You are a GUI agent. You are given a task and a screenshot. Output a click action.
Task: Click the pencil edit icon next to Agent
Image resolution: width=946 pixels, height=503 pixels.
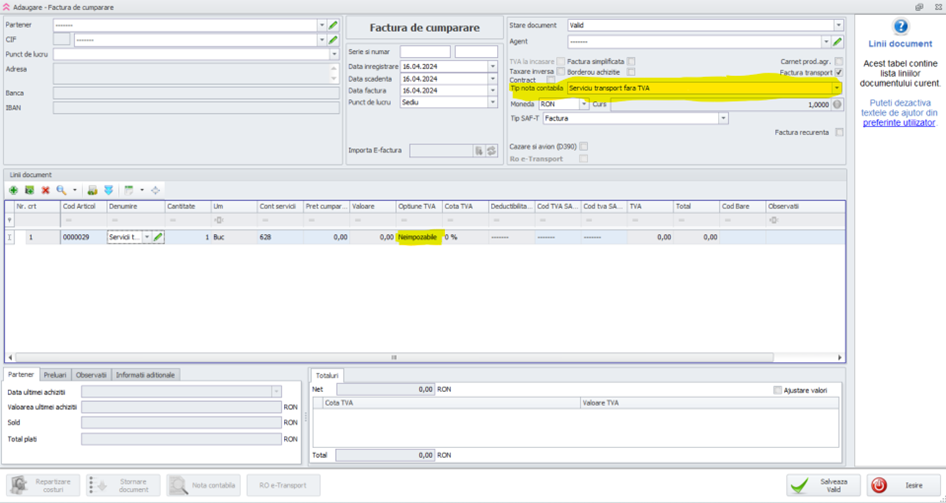pyautogui.click(x=838, y=42)
